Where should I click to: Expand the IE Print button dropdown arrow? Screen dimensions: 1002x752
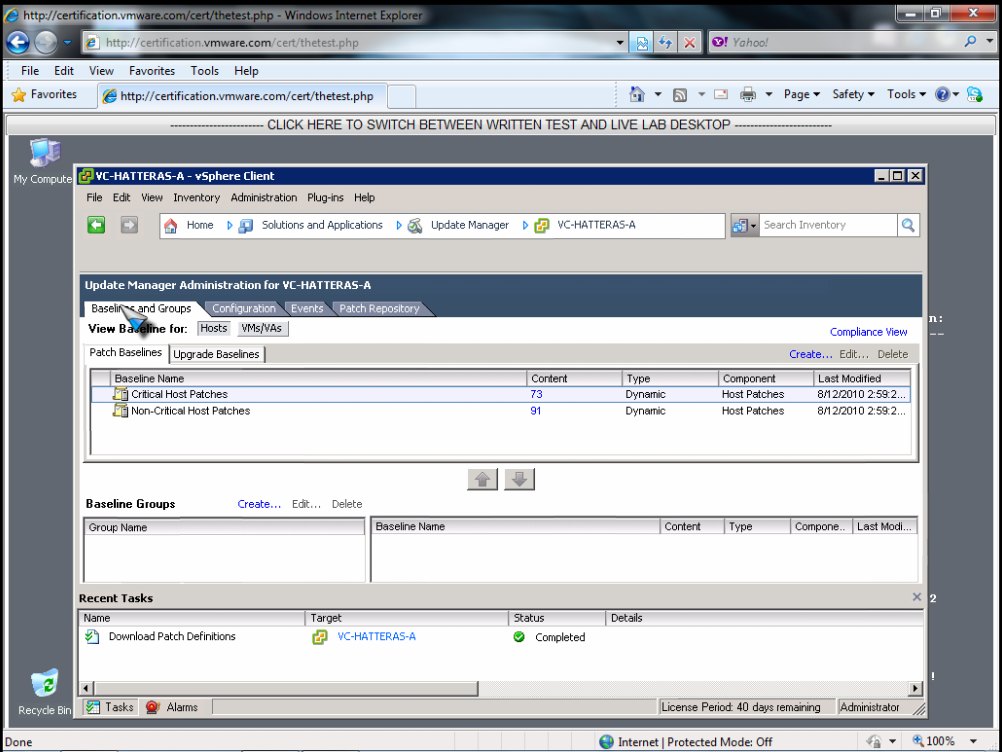[769, 95]
